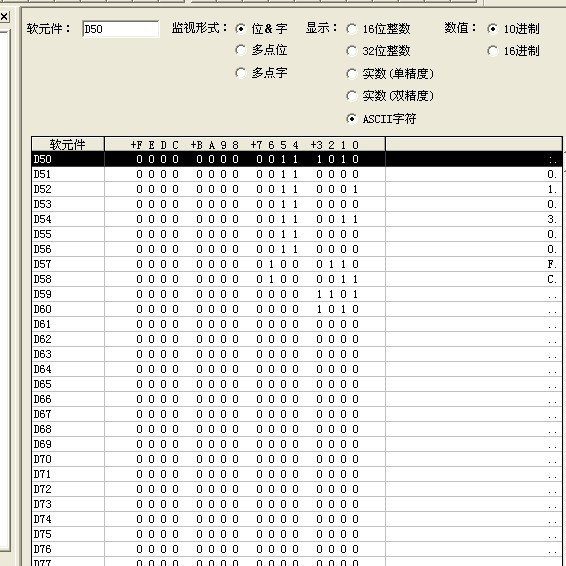Screen dimensions: 566x566
Task: Select the D53 device row
Action: (x=297, y=204)
